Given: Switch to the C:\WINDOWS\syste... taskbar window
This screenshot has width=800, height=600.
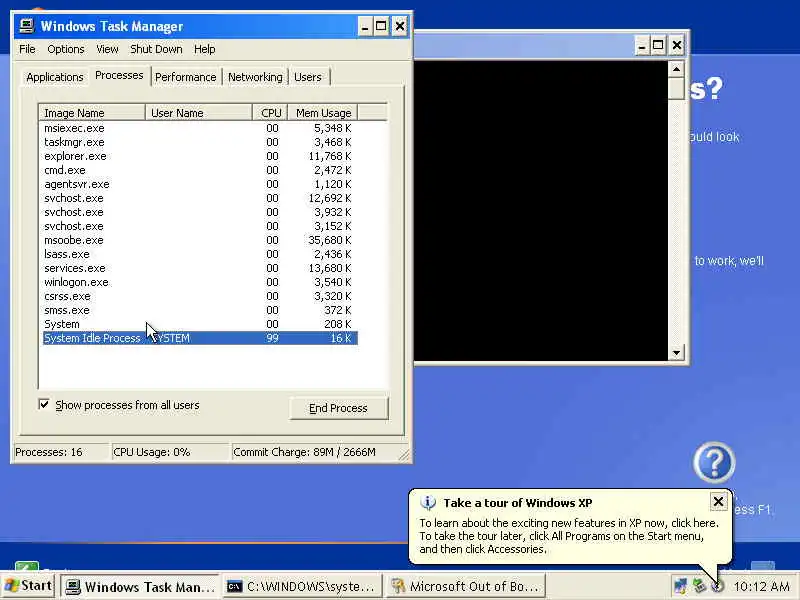Looking at the screenshot, I should click(x=301, y=587).
